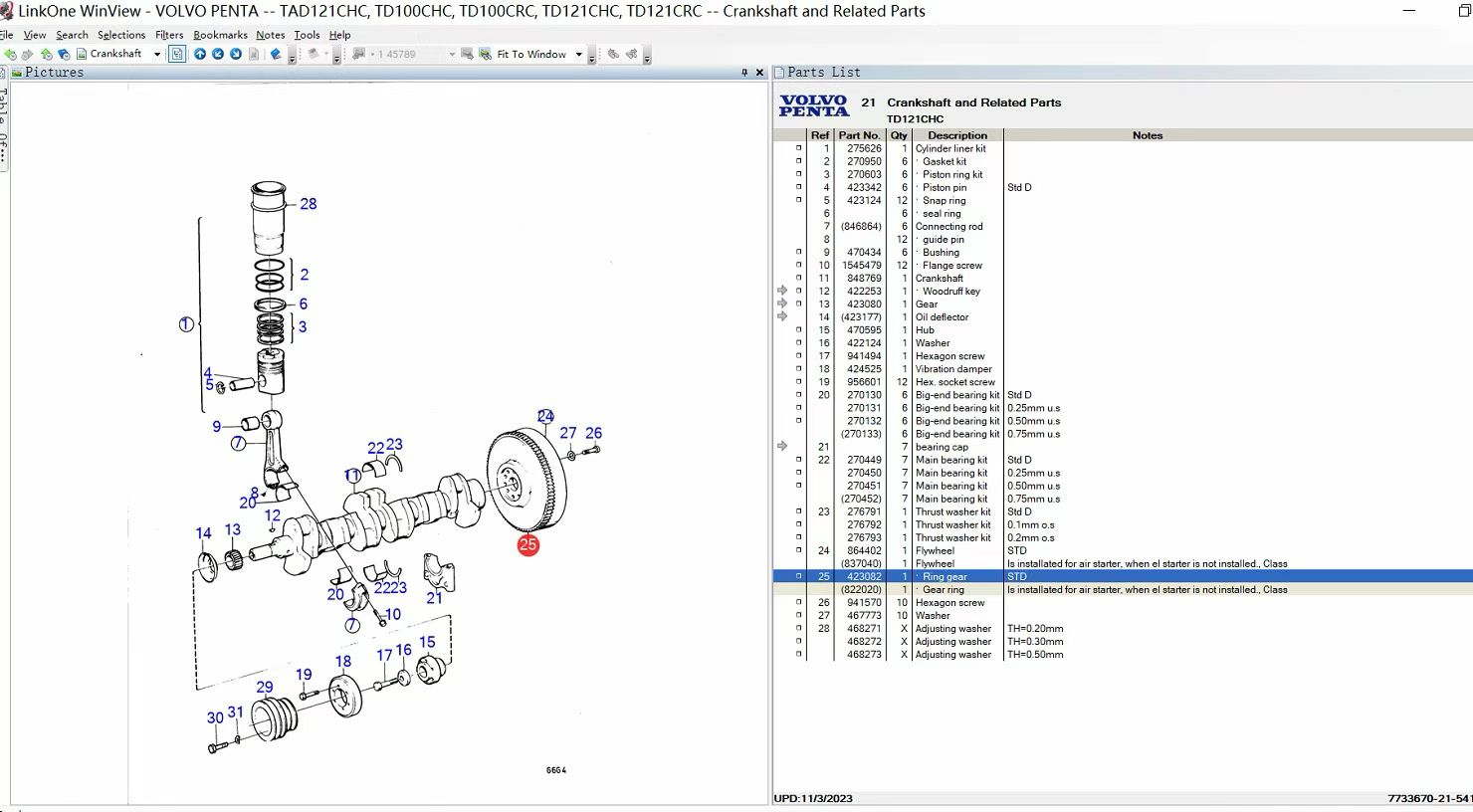Screen dimensions: 1473x812
Task: Toggle the boxed tree-view toolbar button
Action: 177,54
